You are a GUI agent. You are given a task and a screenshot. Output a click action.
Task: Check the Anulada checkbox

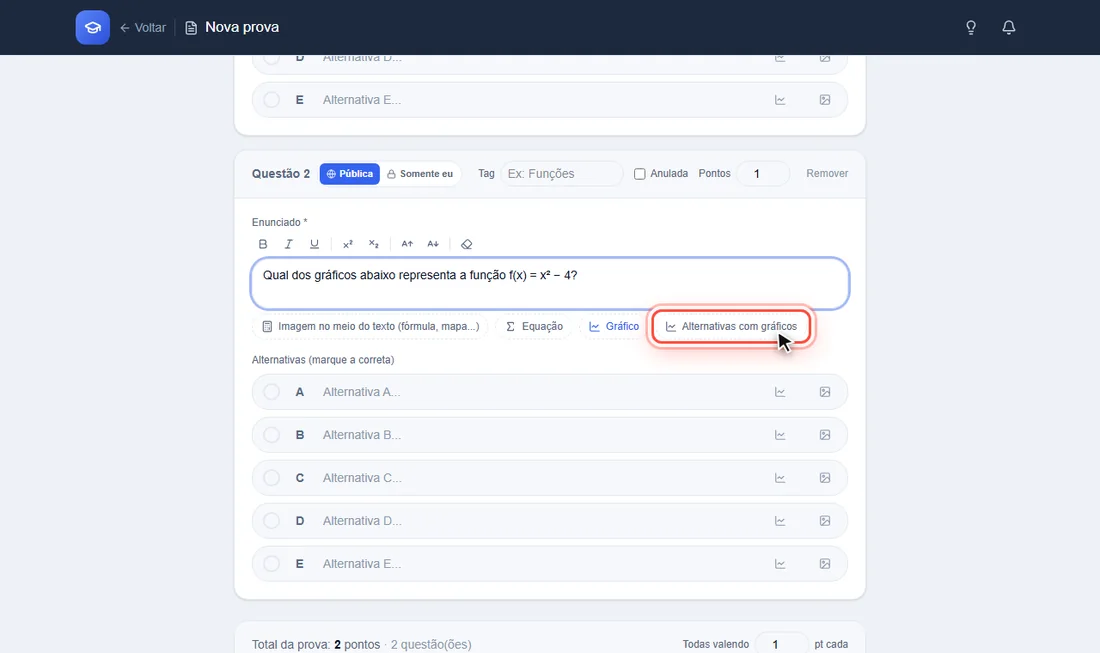click(x=640, y=174)
